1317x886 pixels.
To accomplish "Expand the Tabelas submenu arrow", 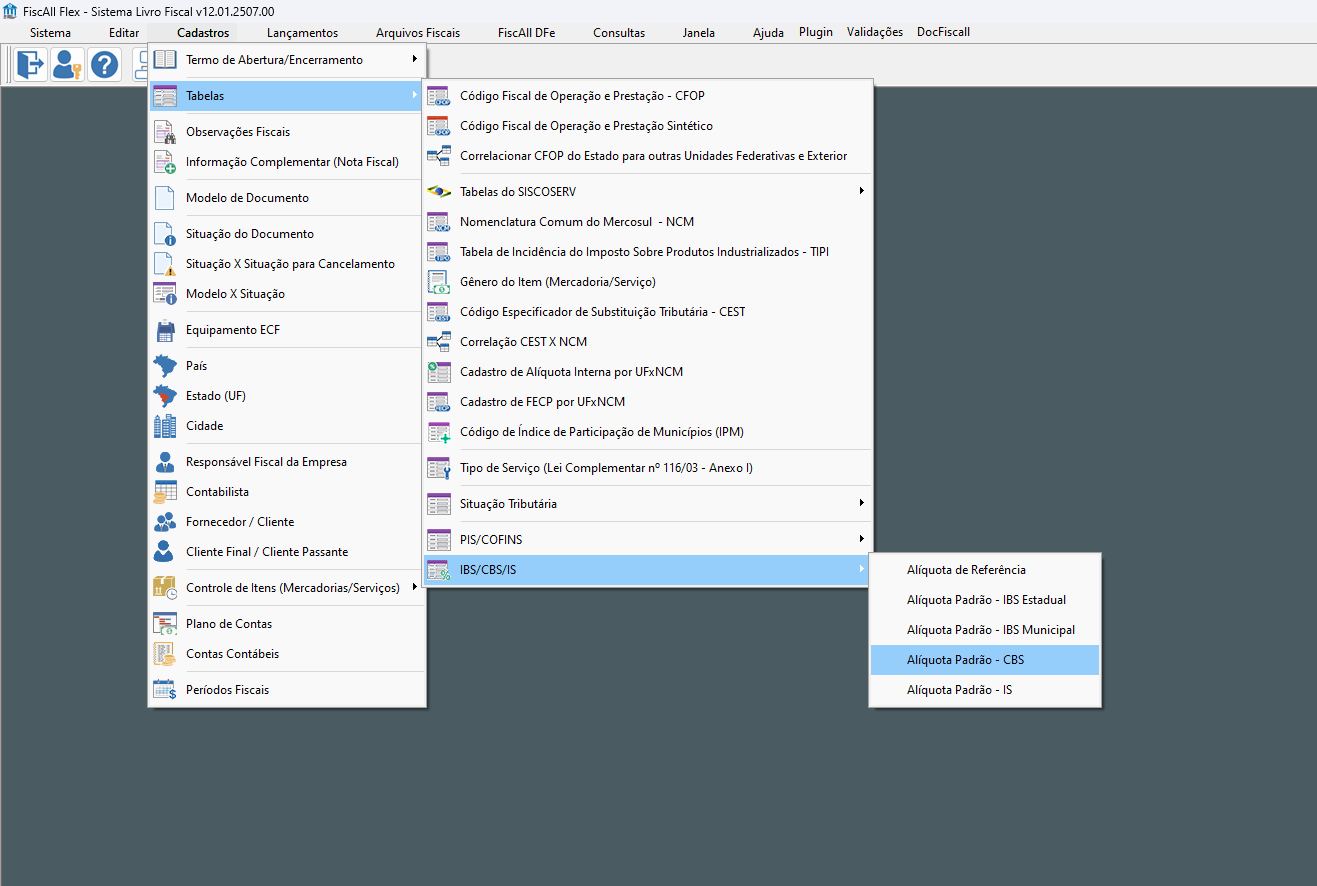I will click(414, 95).
